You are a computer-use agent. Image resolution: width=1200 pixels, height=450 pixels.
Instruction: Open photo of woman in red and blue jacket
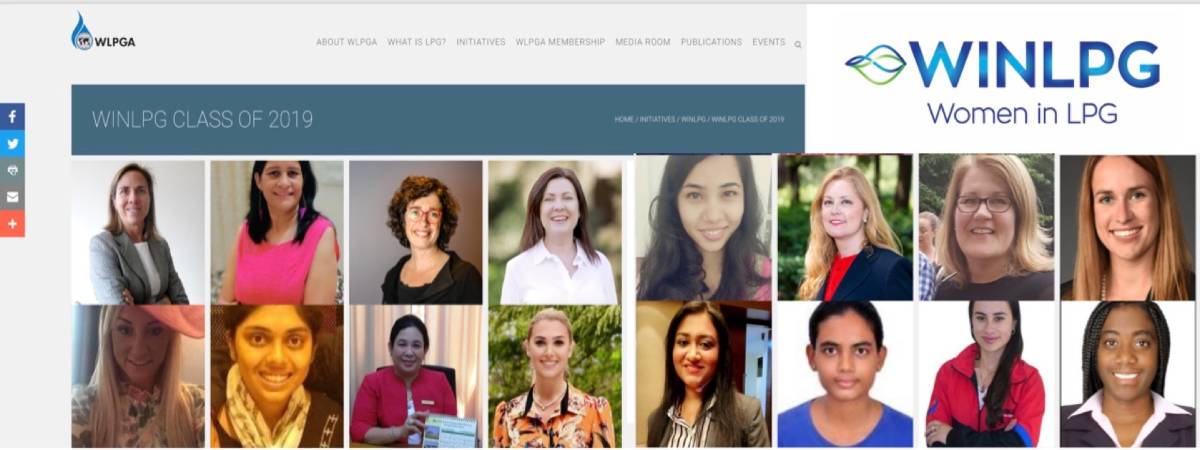coord(985,374)
